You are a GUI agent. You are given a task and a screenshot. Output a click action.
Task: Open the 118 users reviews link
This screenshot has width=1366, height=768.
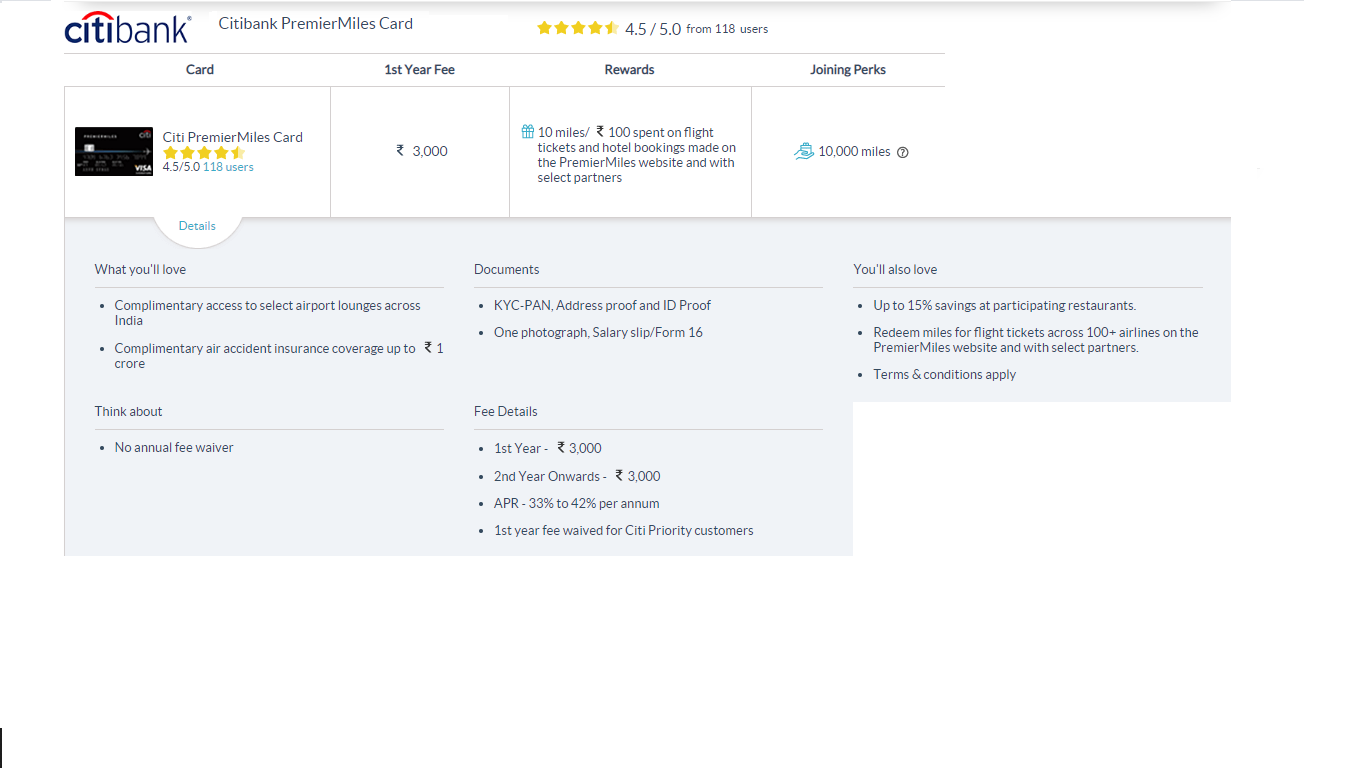tap(228, 167)
